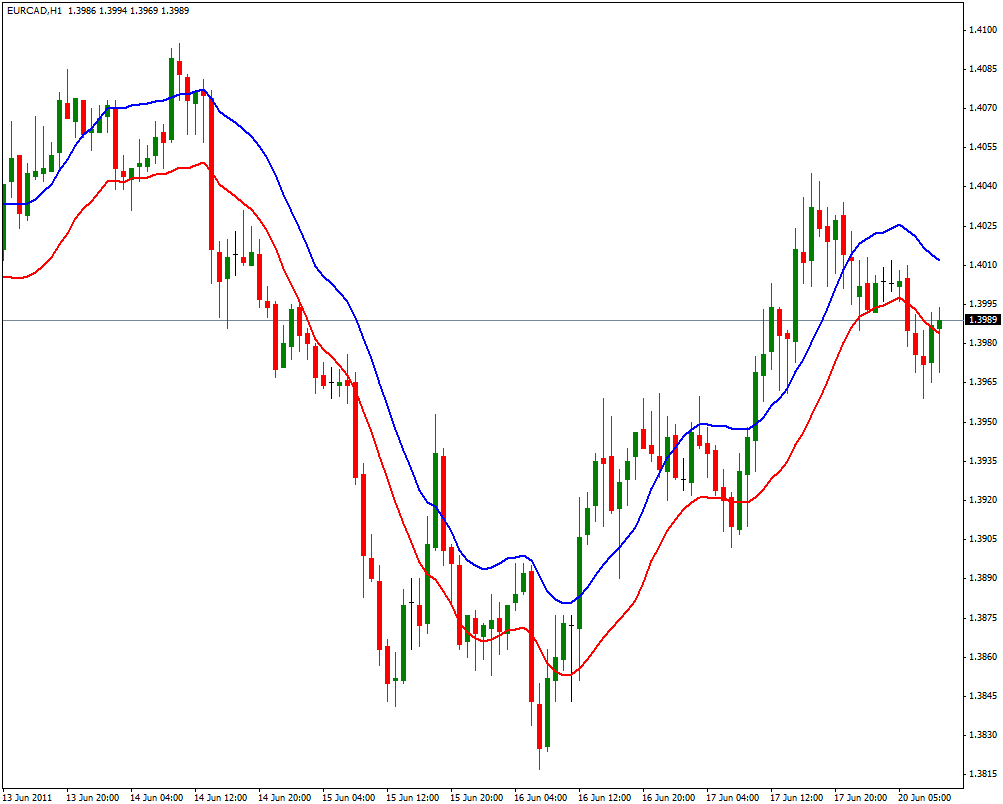
Task: Click the lowest red candle near 1.3830
Action: point(539,726)
